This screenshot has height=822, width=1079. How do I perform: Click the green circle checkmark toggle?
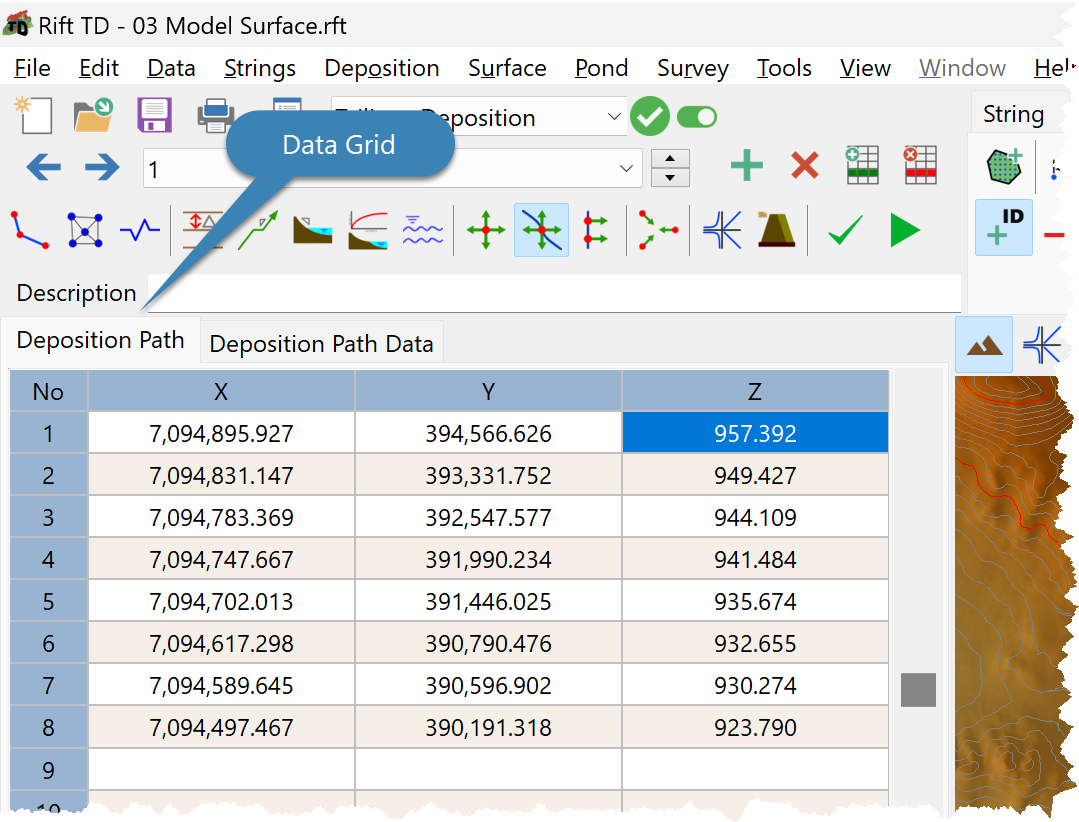[650, 118]
